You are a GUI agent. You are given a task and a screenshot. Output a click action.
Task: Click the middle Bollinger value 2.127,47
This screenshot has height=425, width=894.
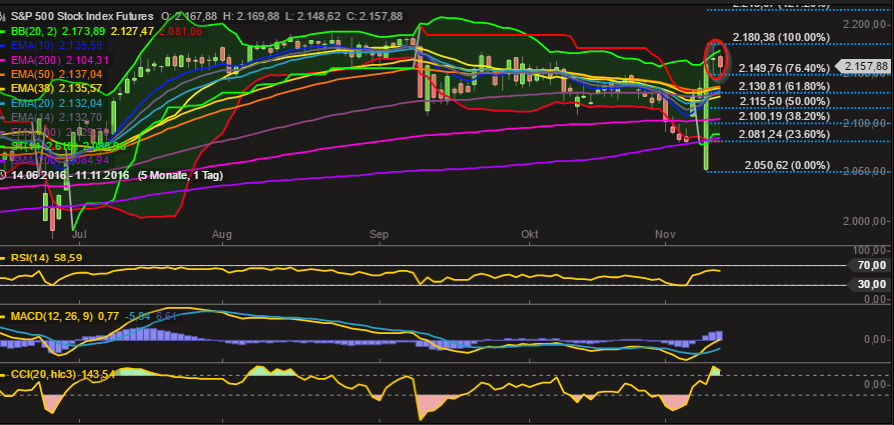click(132, 31)
